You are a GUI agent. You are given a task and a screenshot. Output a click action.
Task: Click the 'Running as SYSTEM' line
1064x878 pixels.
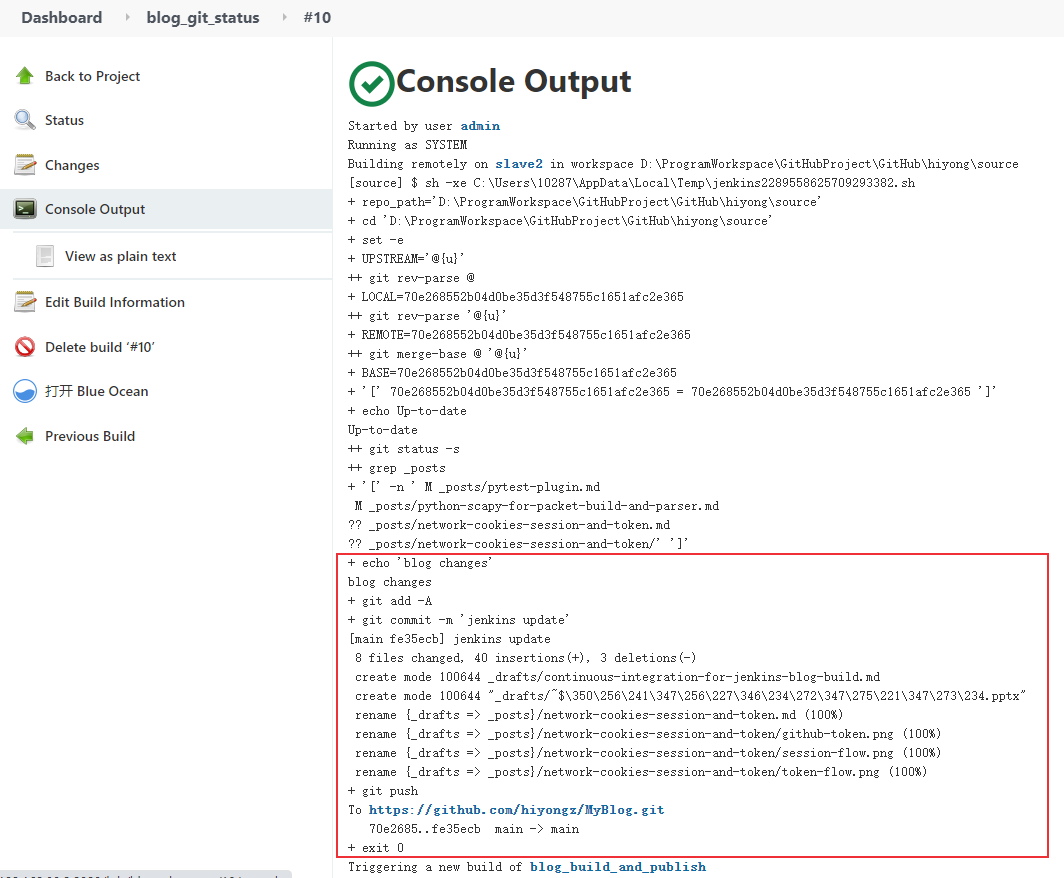[x=407, y=145]
